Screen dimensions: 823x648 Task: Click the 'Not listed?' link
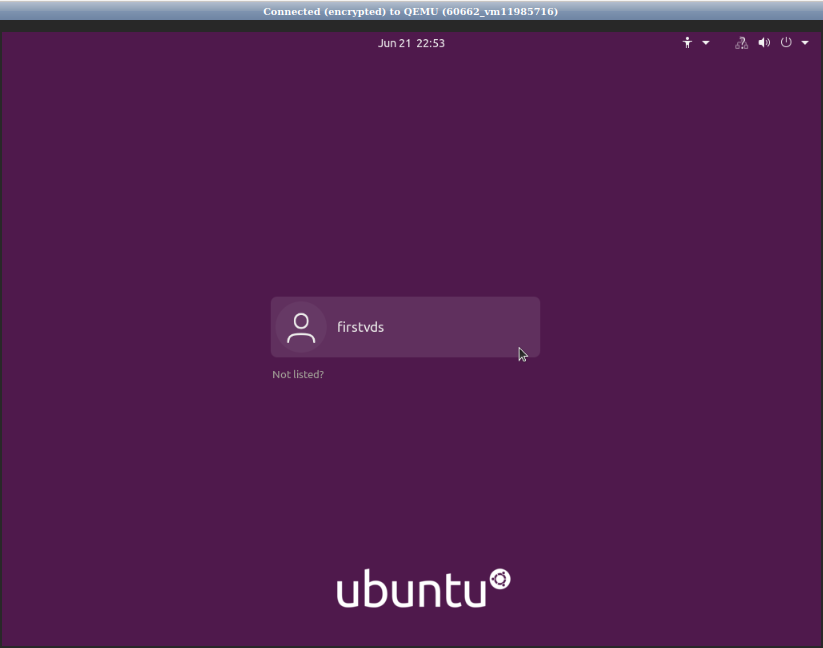point(298,374)
